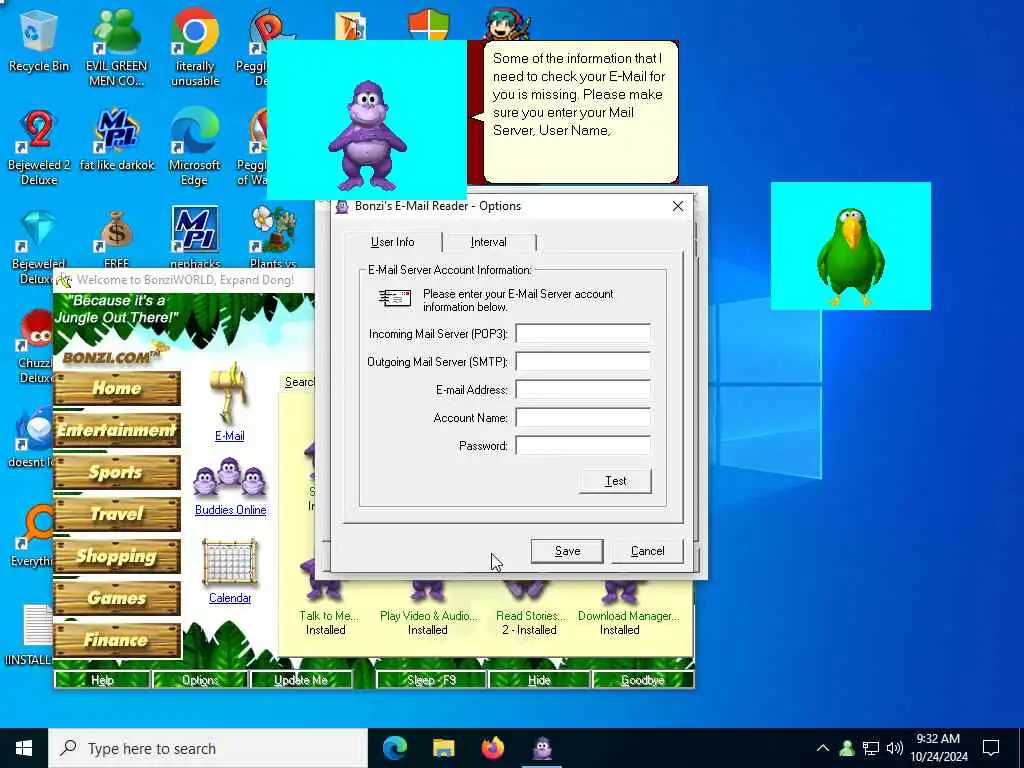The image size is (1024, 768).
Task: Click the Password field
Action: (x=583, y=446)
